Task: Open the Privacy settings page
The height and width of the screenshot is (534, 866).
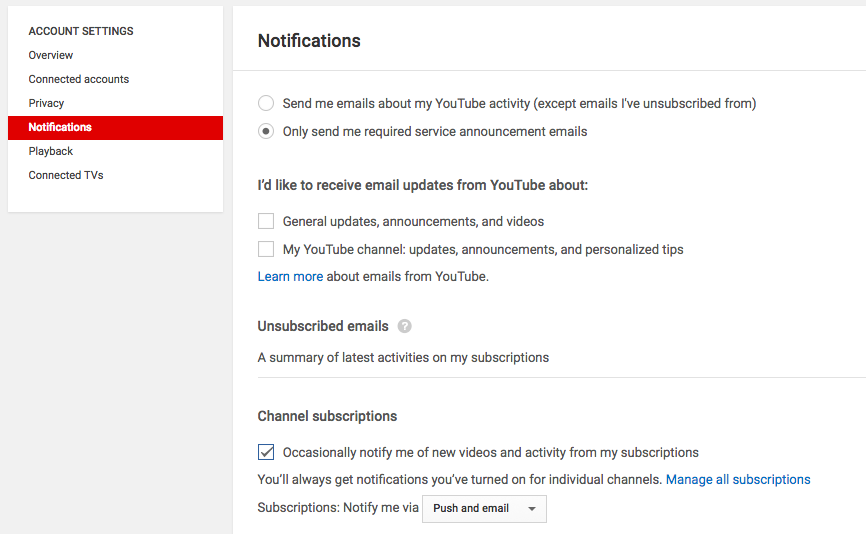Action: 46,103
